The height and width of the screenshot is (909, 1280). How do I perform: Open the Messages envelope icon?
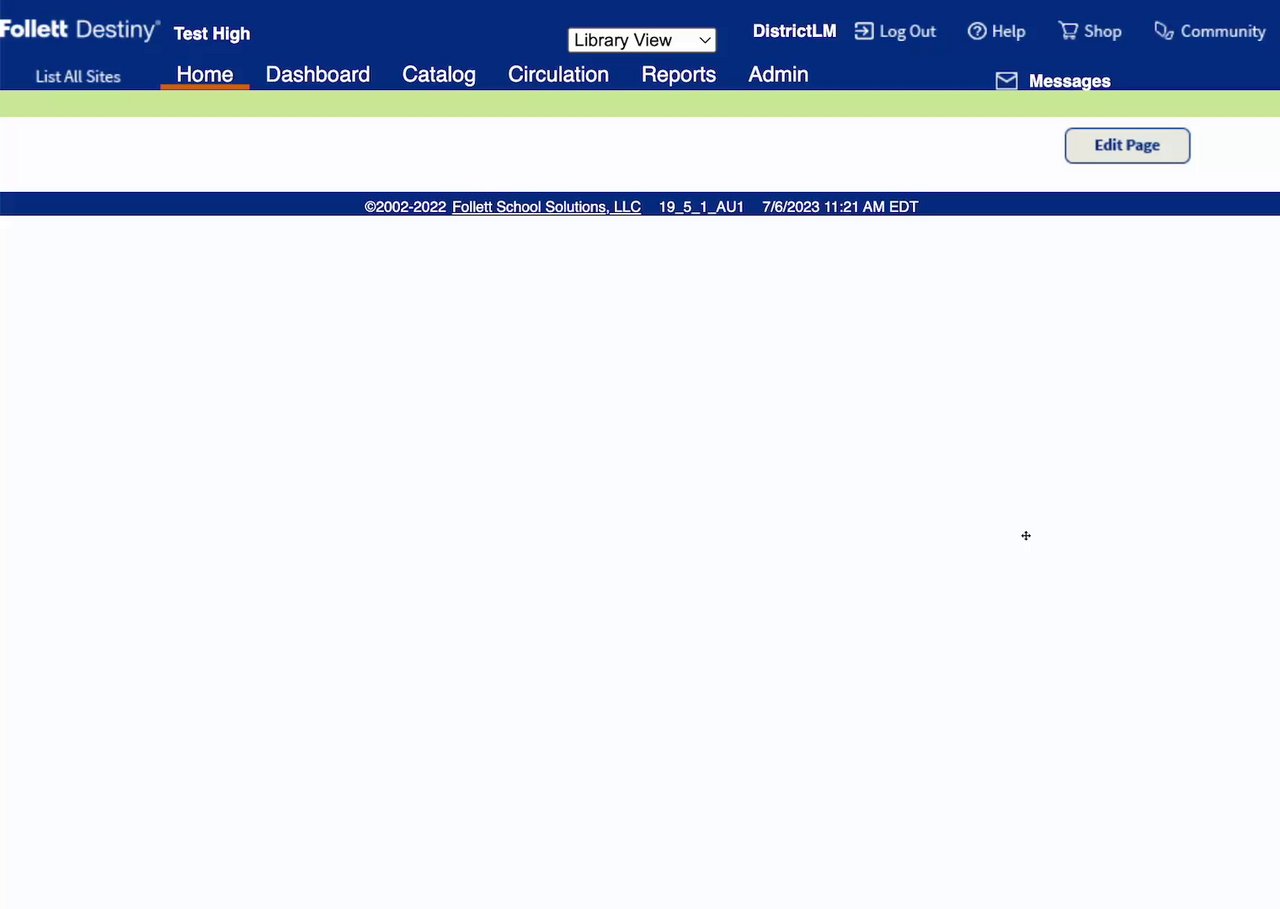[1006, 81]
